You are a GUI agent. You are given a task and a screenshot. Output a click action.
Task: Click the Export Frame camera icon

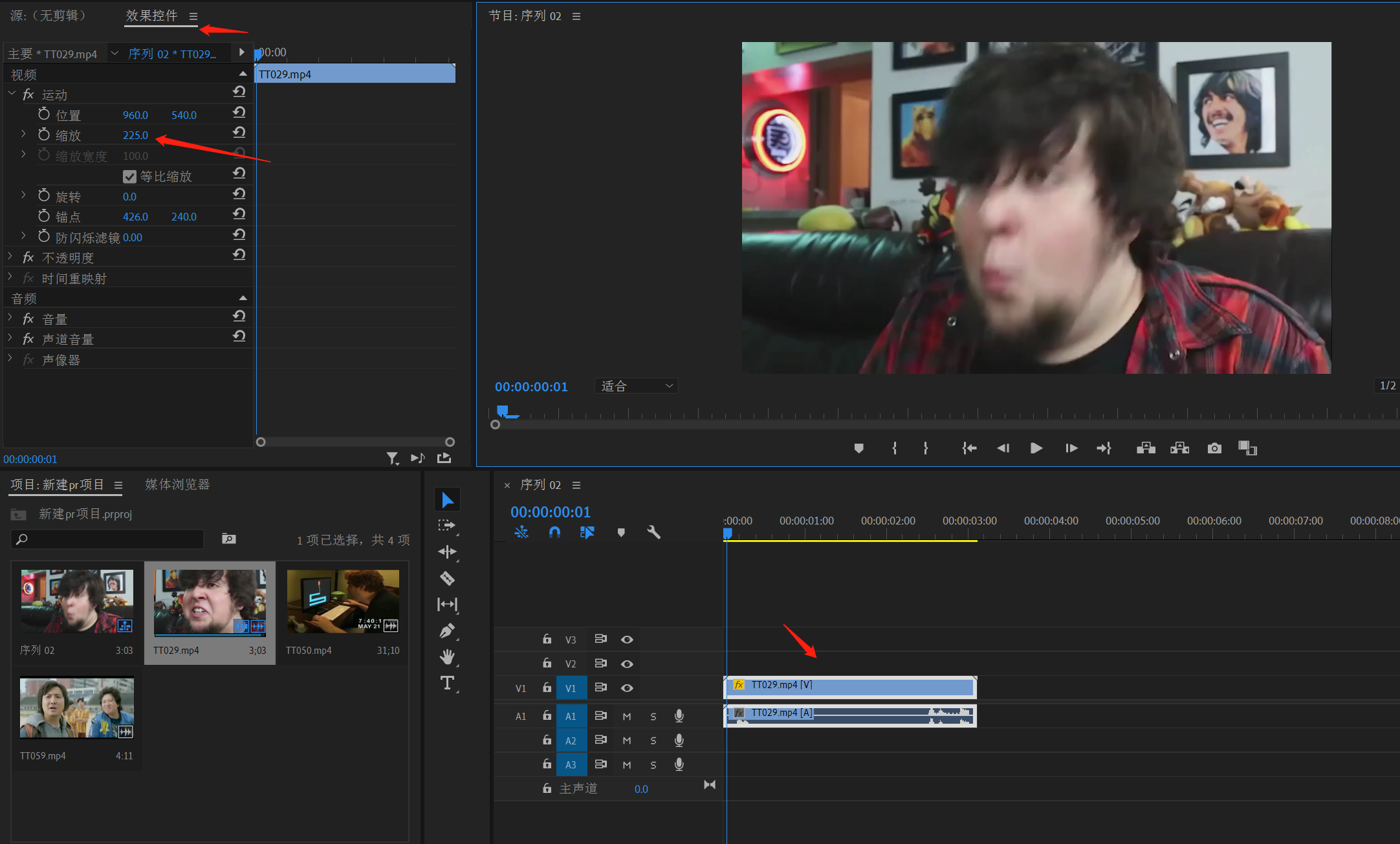point(1214,448)
